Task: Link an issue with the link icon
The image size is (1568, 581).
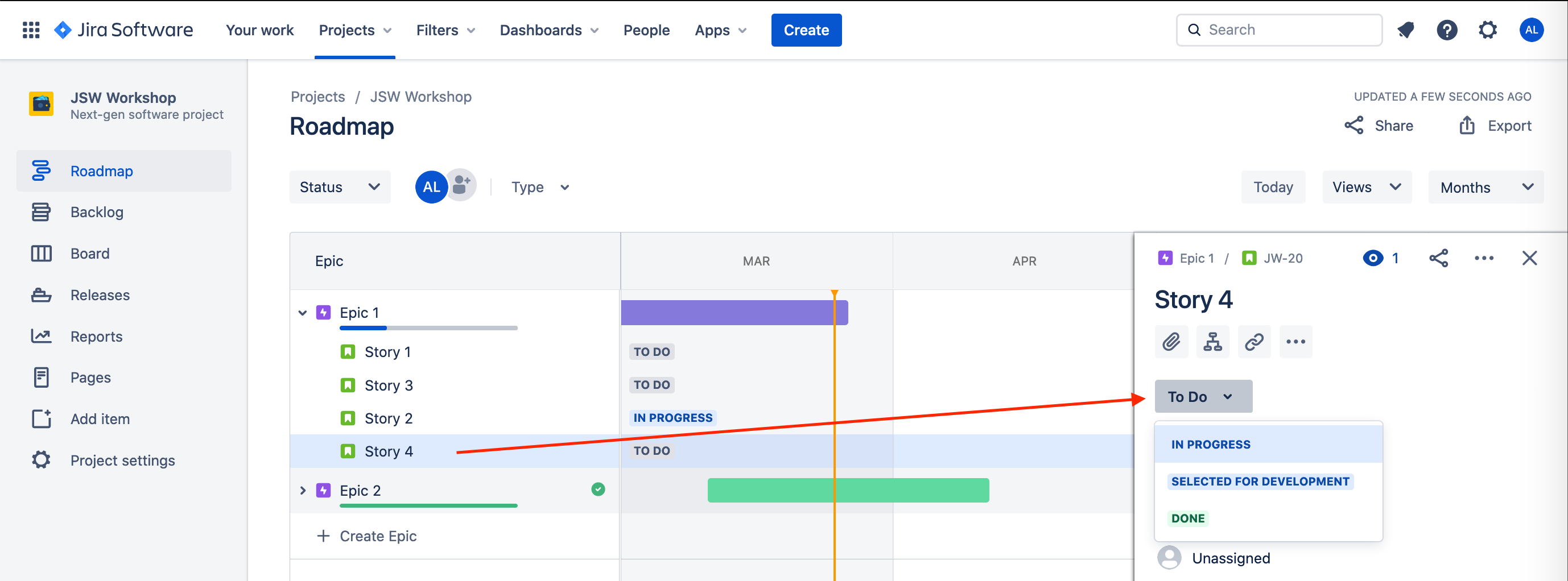Action: point(1254,342)
